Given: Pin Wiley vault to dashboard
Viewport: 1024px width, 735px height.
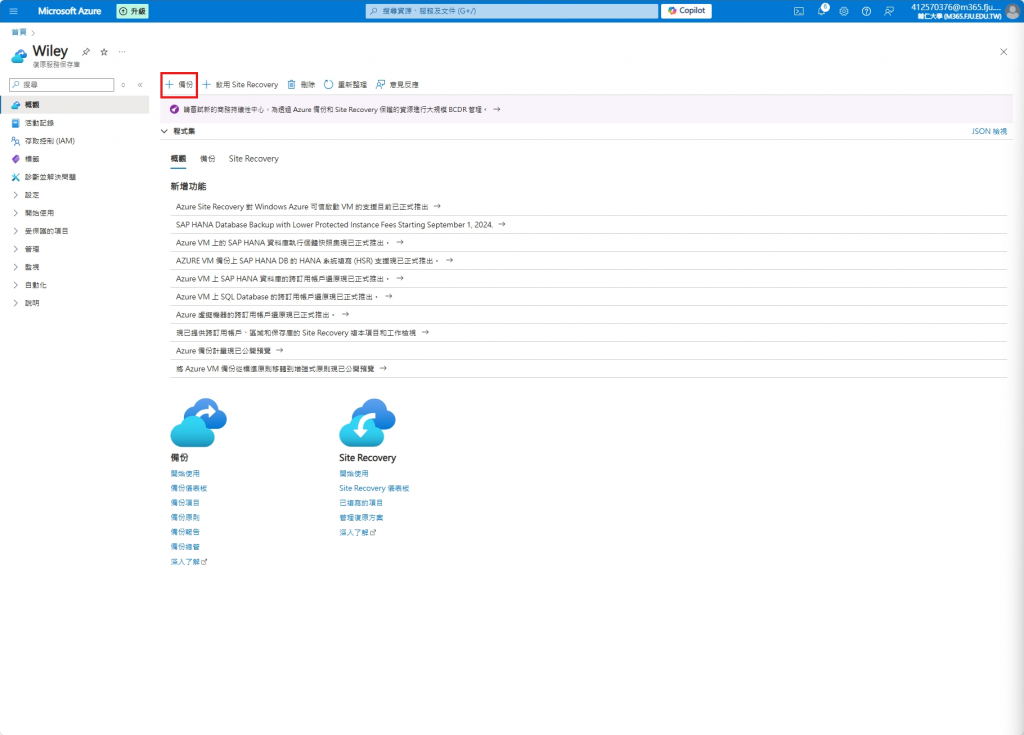Looking at the screenshot, I should click(86, 52).
